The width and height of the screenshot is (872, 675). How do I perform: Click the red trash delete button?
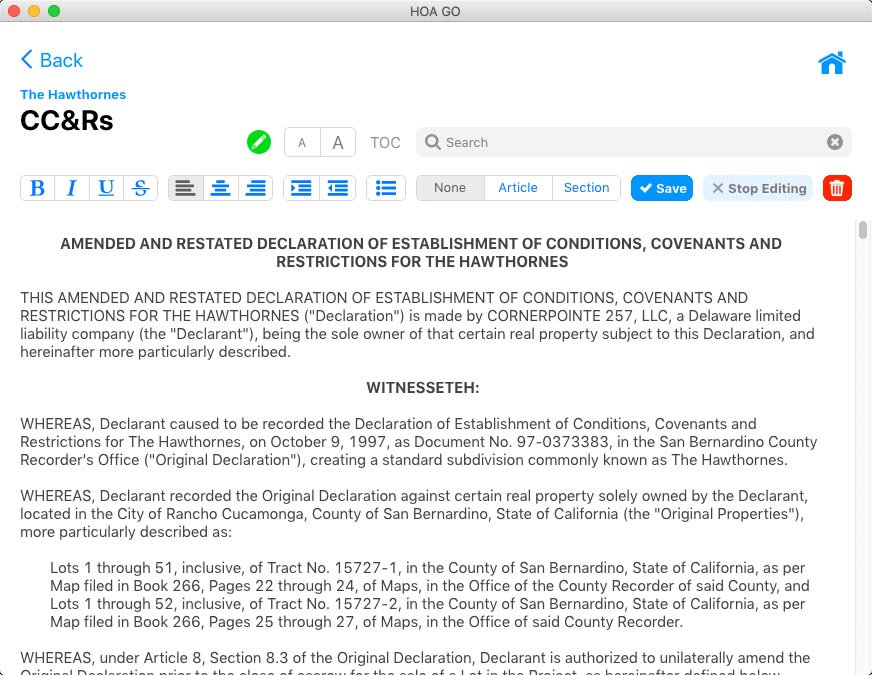[x=837, y=188]
